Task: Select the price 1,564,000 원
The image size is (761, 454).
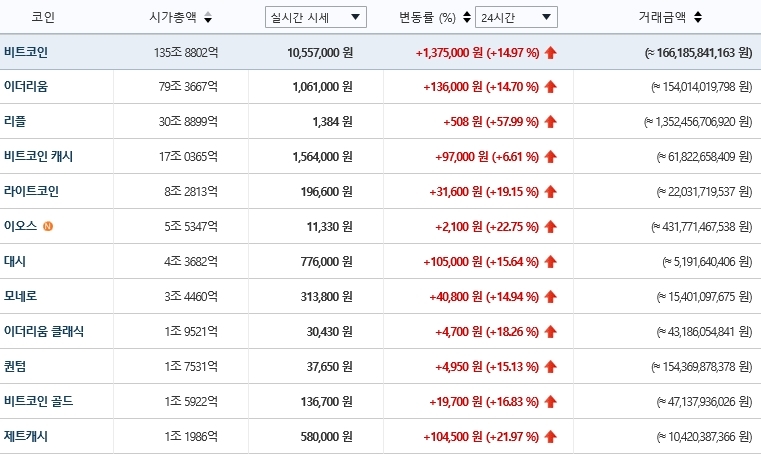Action: [322, 157]
